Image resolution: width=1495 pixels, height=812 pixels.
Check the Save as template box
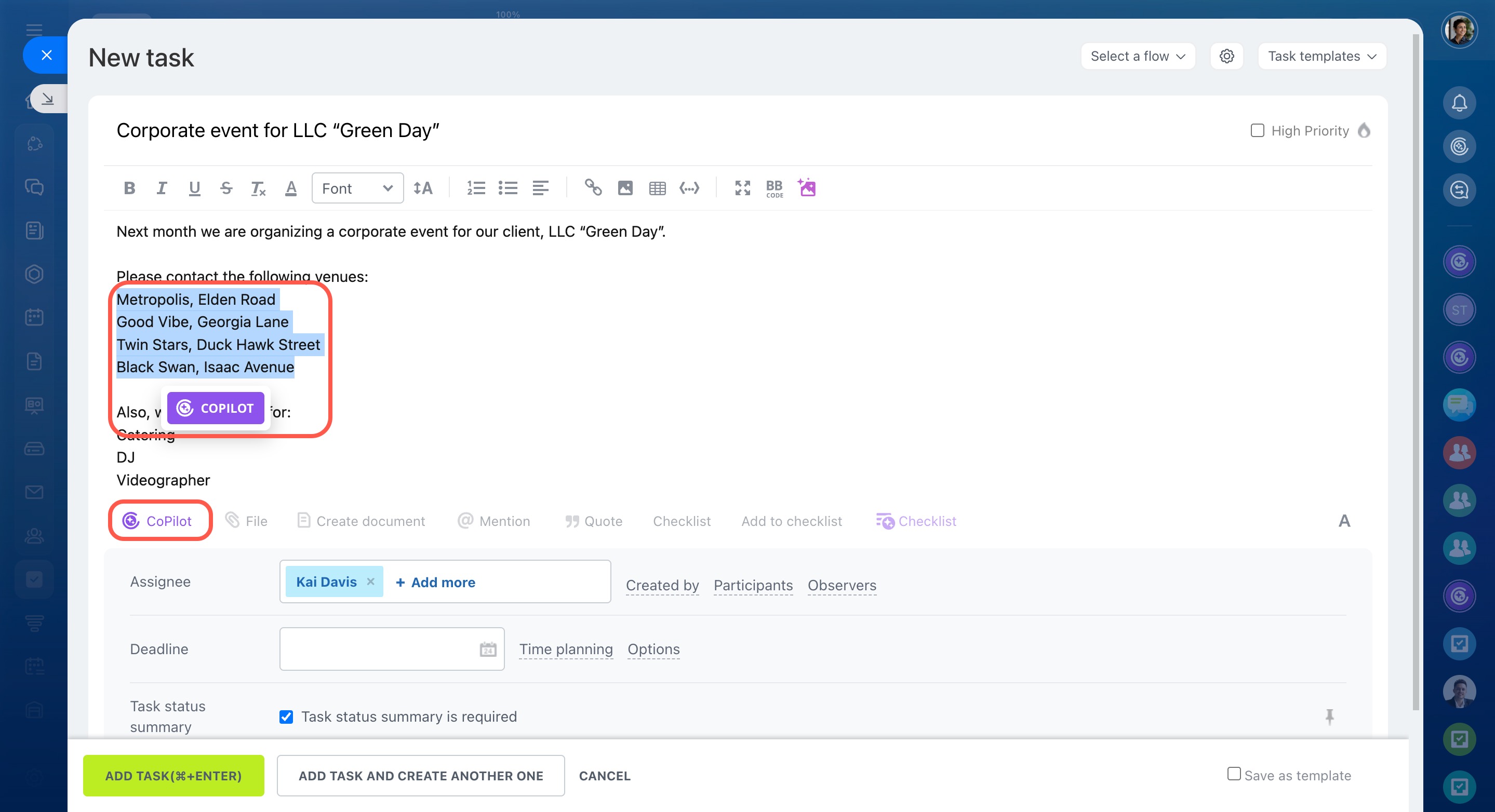[x=1234, y=774]
